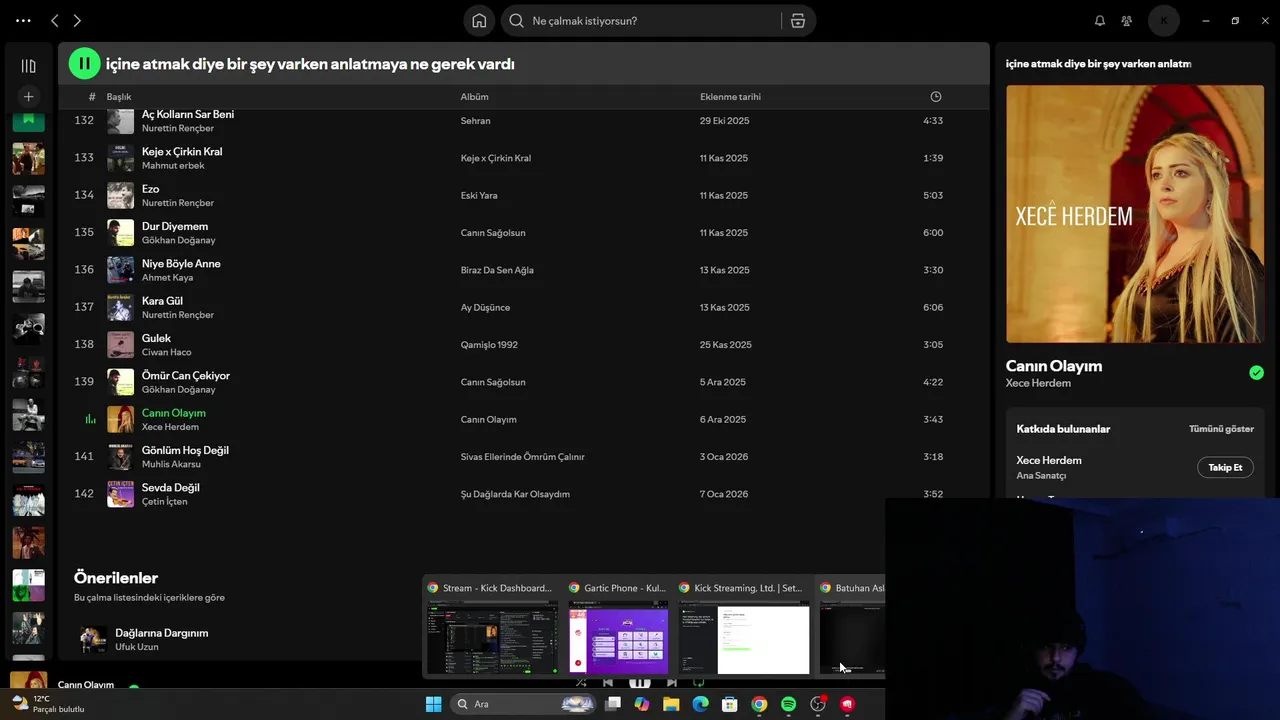Image resolution: width=1280 pixels, height=720 pixels.
Task: Click the Spotify taskbar icon
Action: tap(788, 704)
